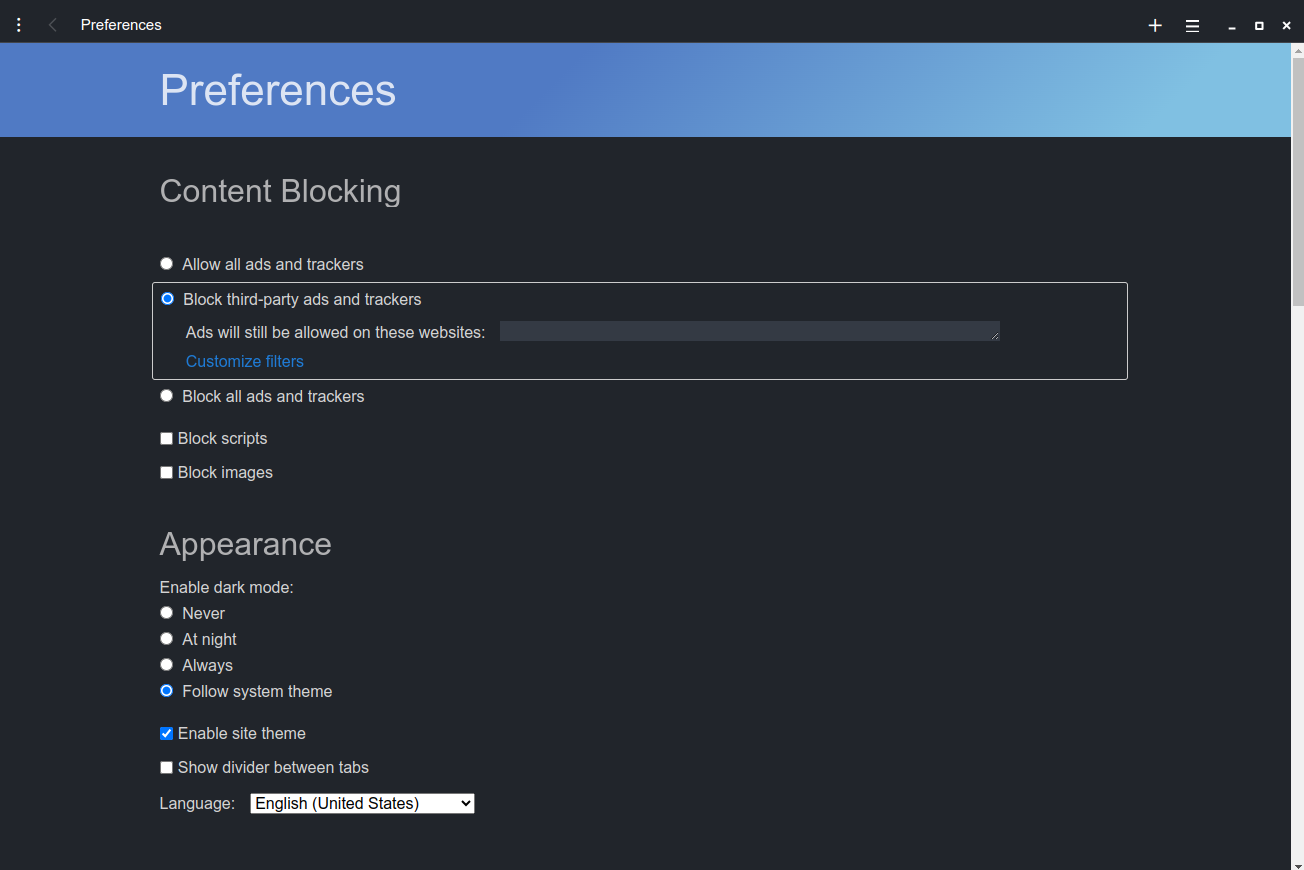Image resolution: width=1304 pixels, height=870 pixels.
Task: Click the back navigation arrow
Action: point(51,24)
